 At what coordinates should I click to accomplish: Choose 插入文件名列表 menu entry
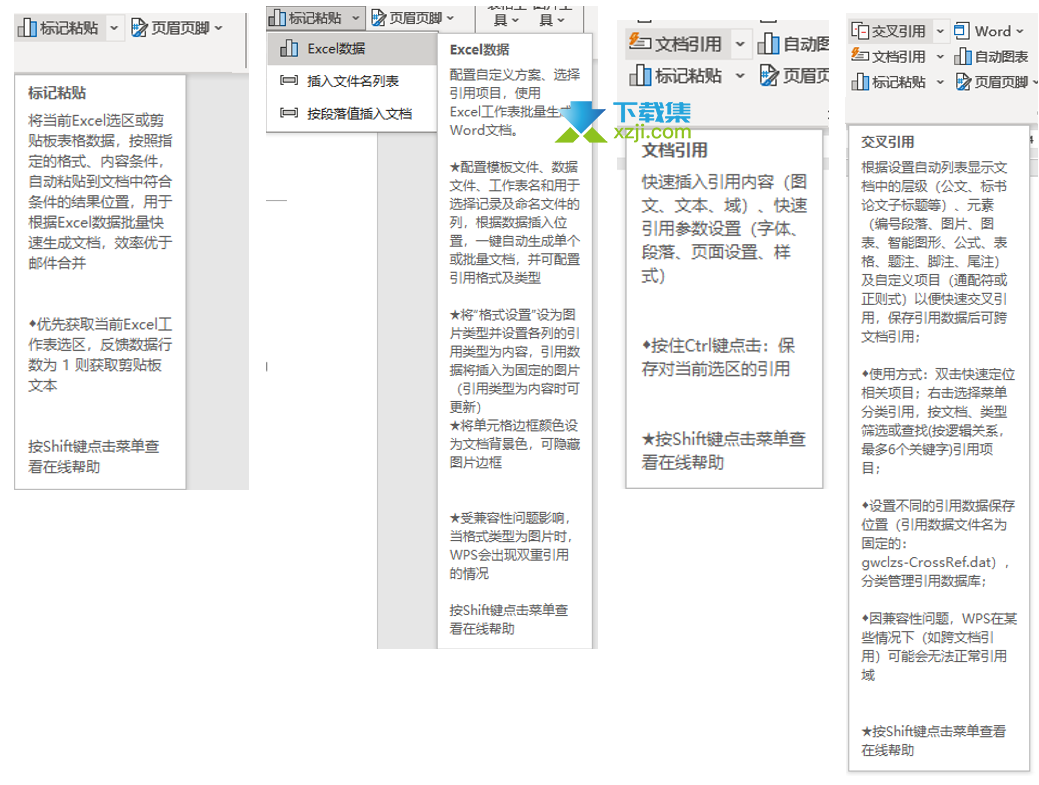tap(351, 81)
